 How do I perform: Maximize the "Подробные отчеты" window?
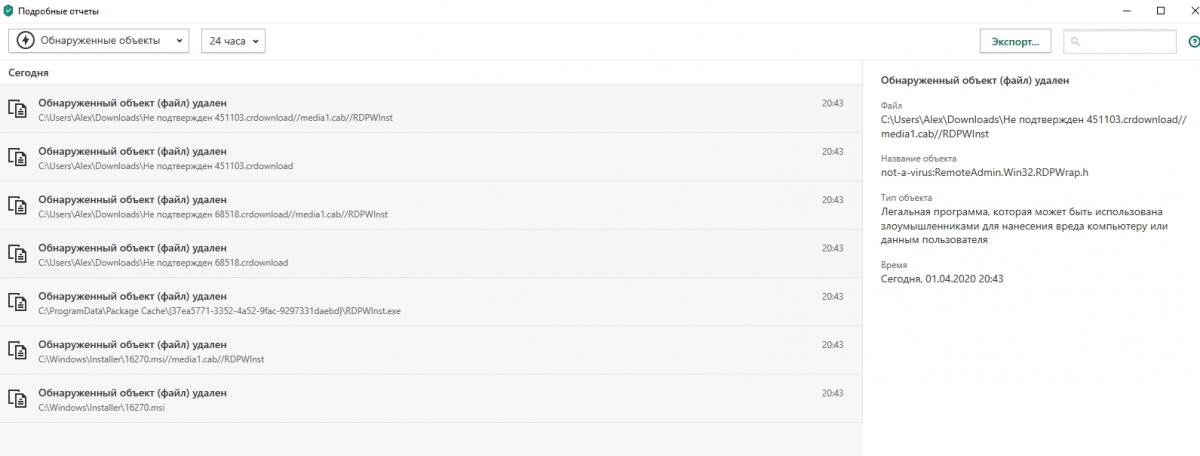1160,11
